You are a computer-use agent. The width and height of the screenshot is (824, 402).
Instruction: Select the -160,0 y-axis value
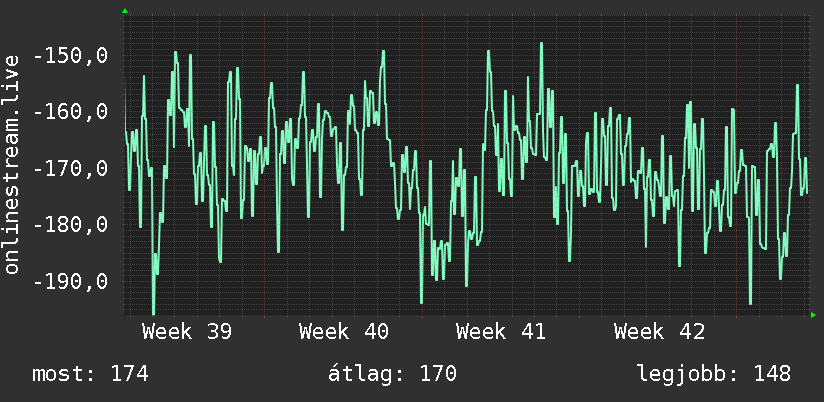click(x=70, y=112)
